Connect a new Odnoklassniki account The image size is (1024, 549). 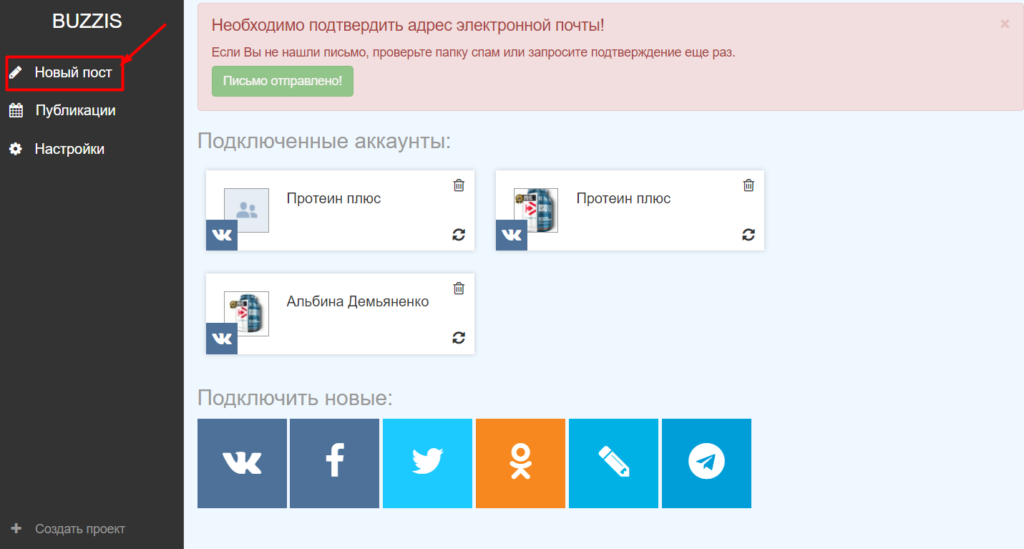pos(520,463)
